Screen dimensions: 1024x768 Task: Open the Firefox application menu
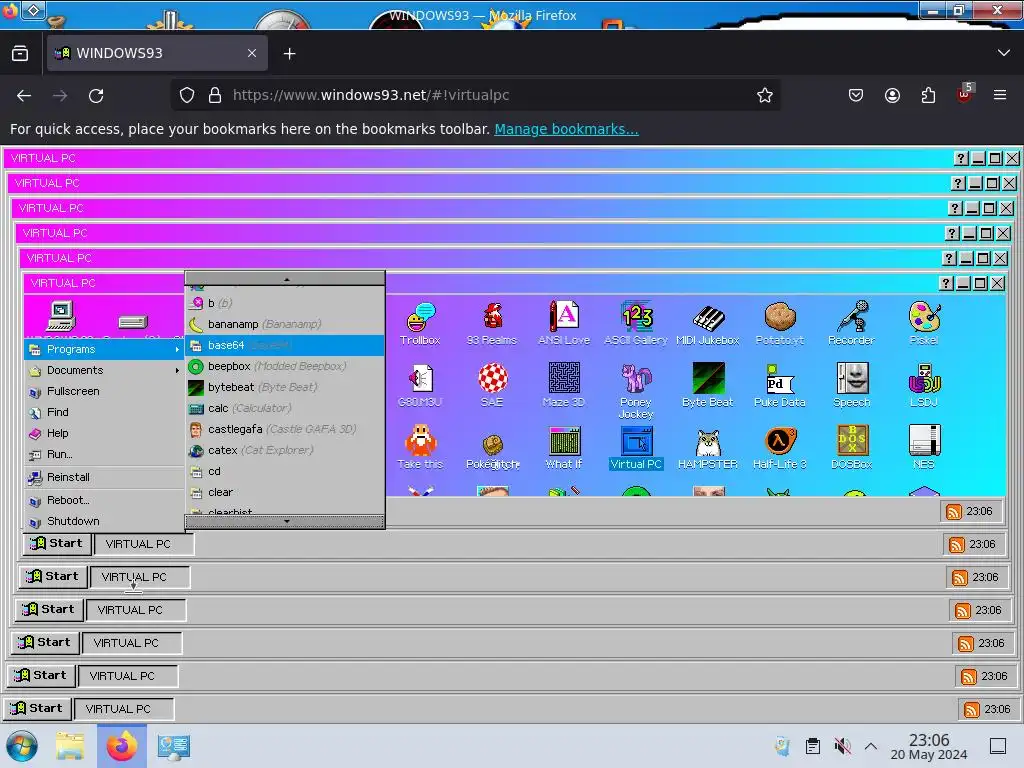[1000, 95]
